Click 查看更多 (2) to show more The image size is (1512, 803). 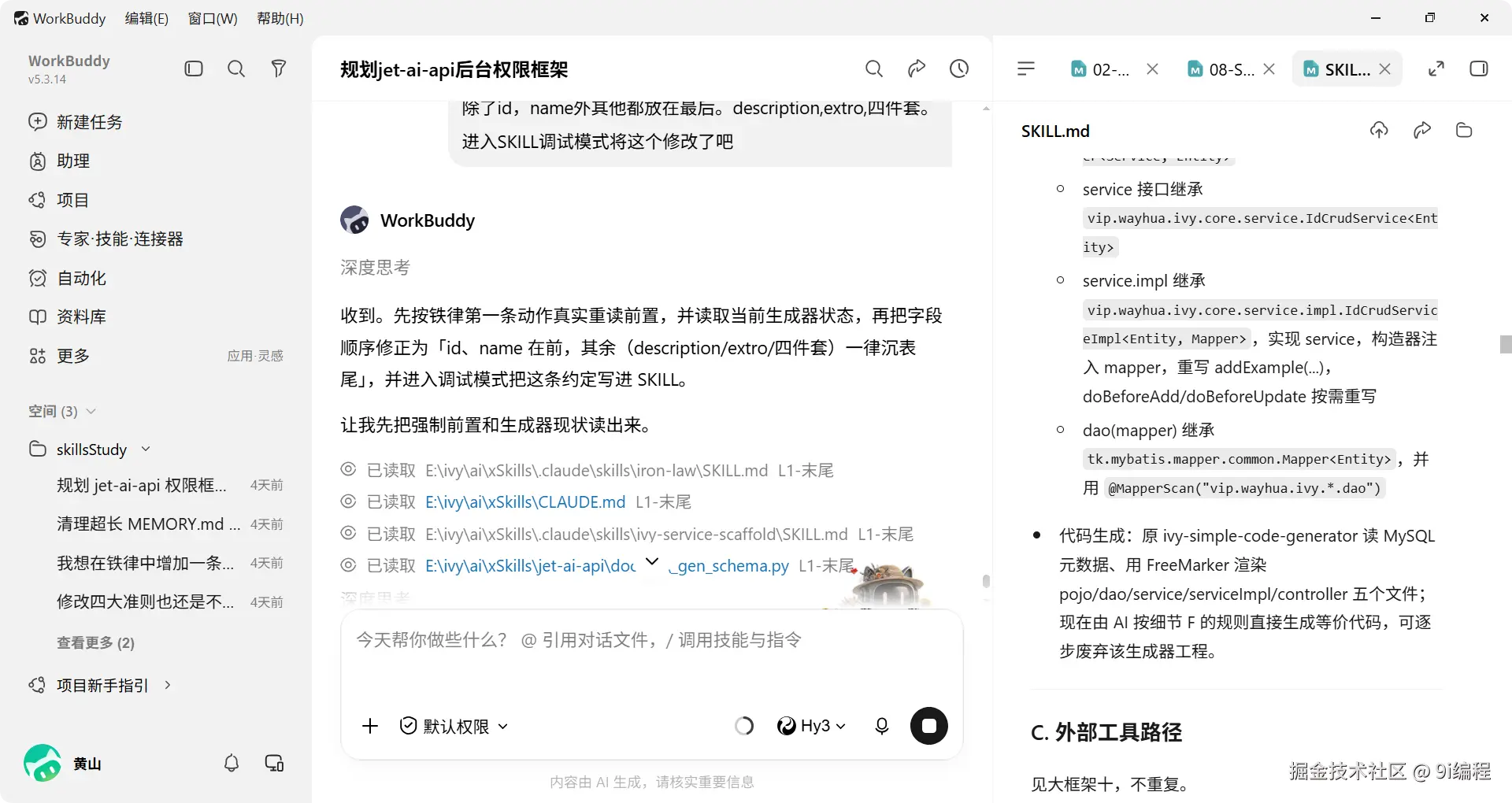(x=95, y=643)
